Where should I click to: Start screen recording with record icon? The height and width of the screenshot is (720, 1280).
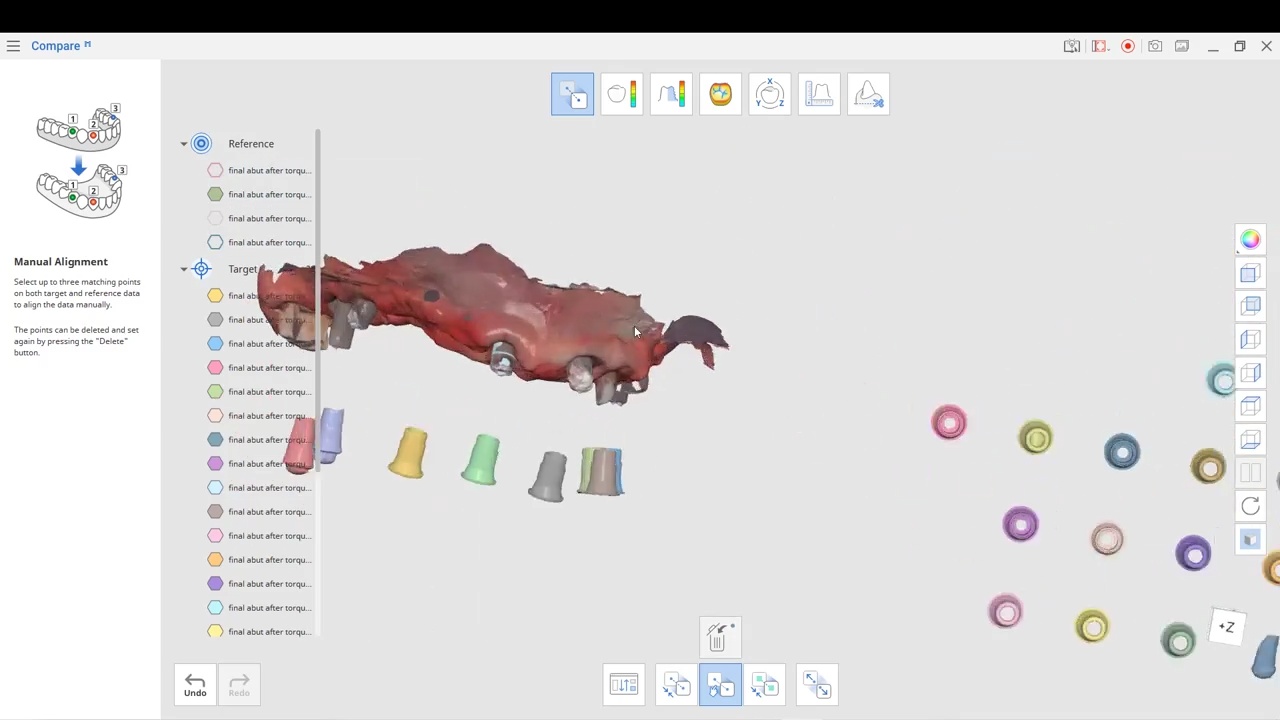click(x=1127, y=46)
